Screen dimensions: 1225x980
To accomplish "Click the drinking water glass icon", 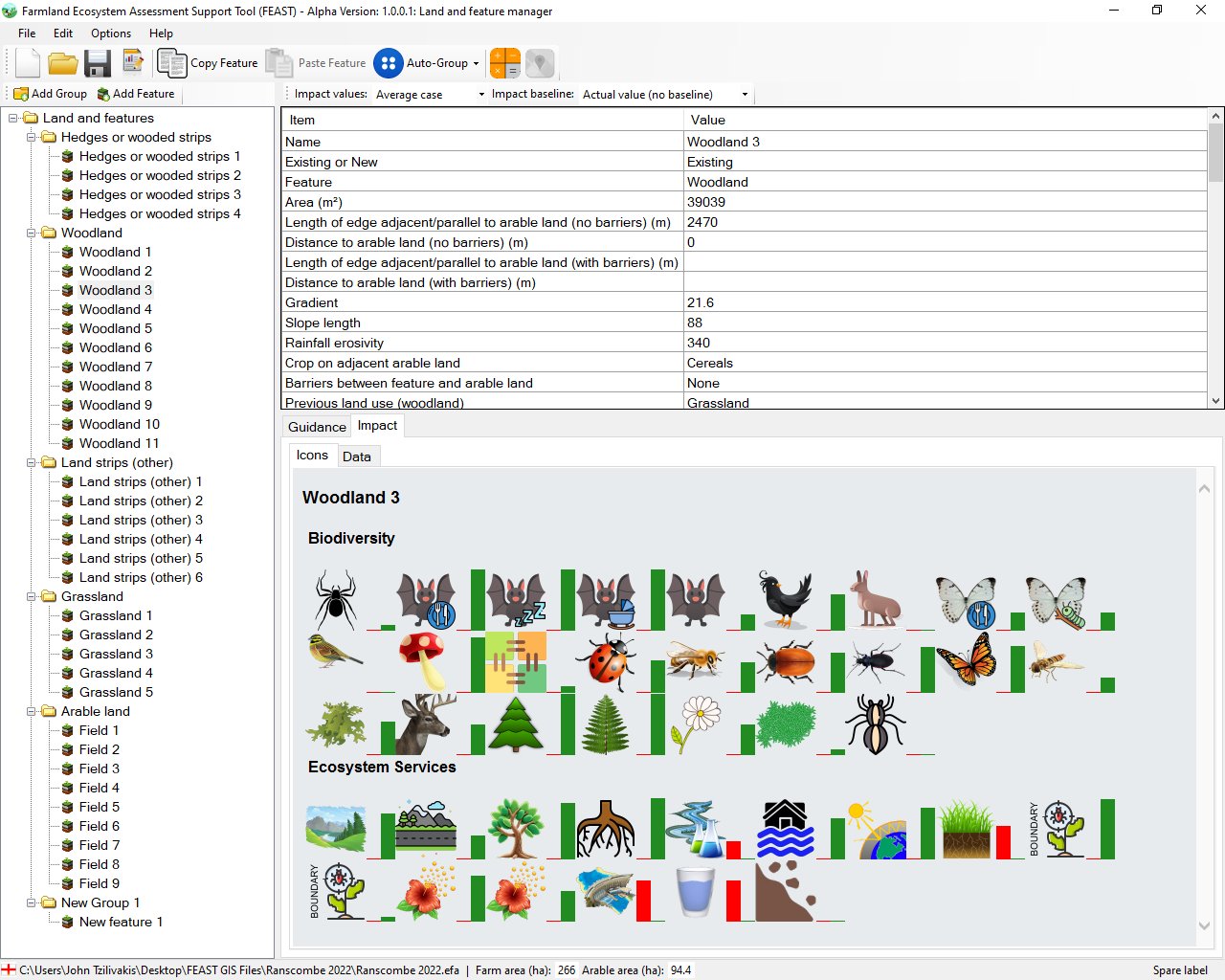I will click(x=695, y=892).
